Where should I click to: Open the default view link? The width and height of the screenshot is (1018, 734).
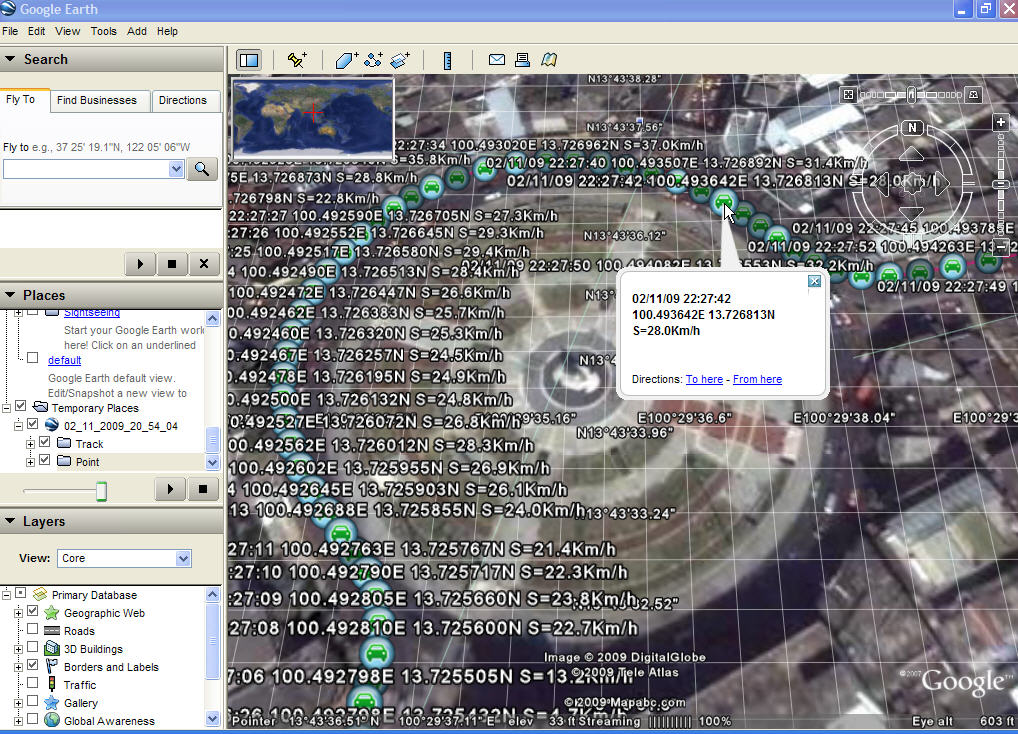tap(64, 360)
